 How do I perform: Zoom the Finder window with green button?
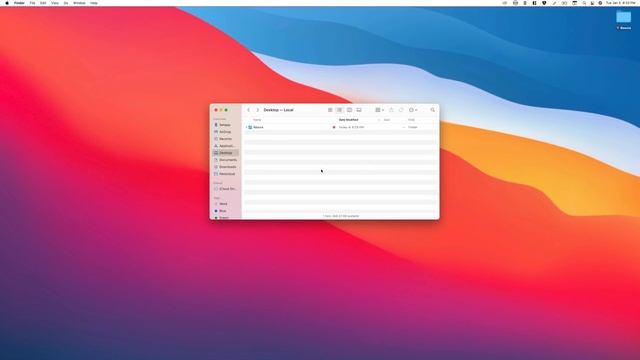226,110
